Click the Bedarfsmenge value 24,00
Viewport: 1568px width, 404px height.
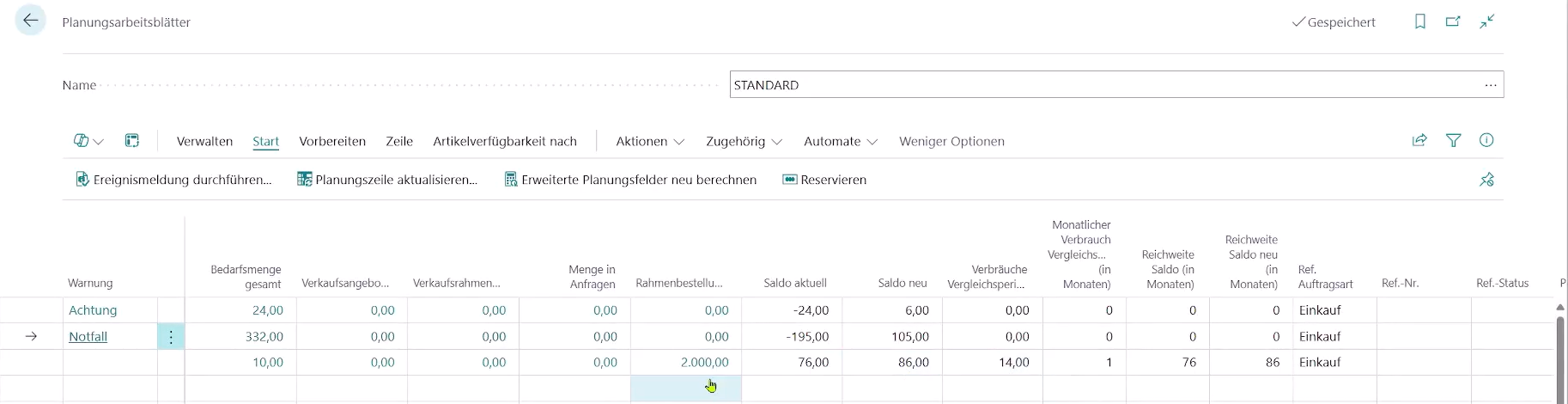[268, 309]
